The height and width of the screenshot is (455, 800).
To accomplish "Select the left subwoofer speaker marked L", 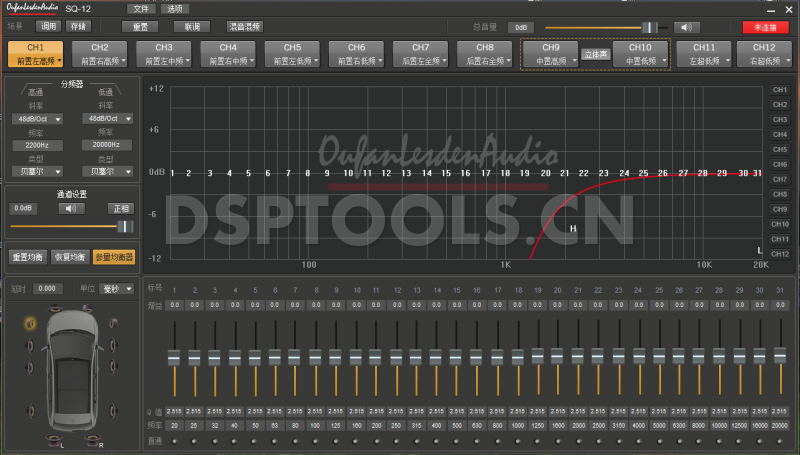I will [55, 440].
